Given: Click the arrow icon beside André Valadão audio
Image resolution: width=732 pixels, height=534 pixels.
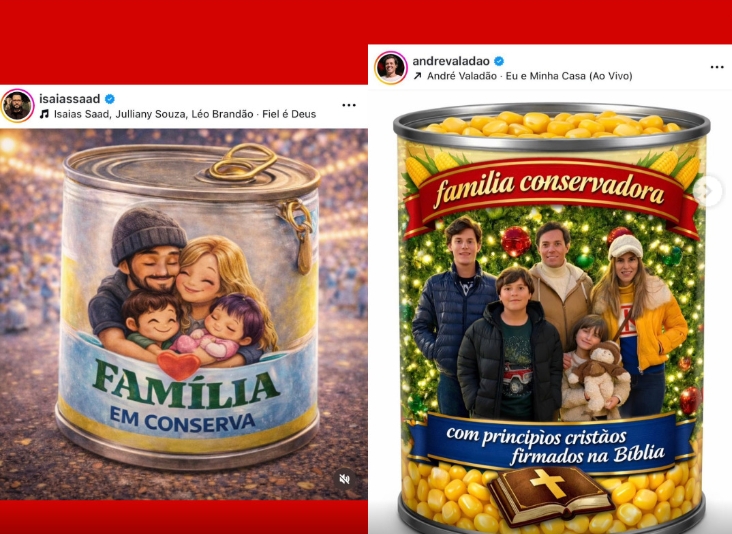Looking at the screenshot, I should click(417, 76).
